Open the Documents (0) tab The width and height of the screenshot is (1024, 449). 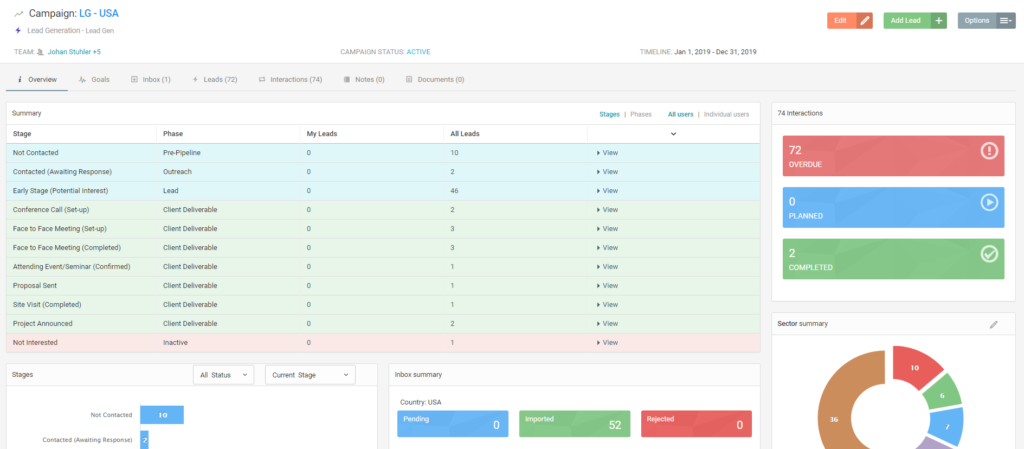point(435,80)
